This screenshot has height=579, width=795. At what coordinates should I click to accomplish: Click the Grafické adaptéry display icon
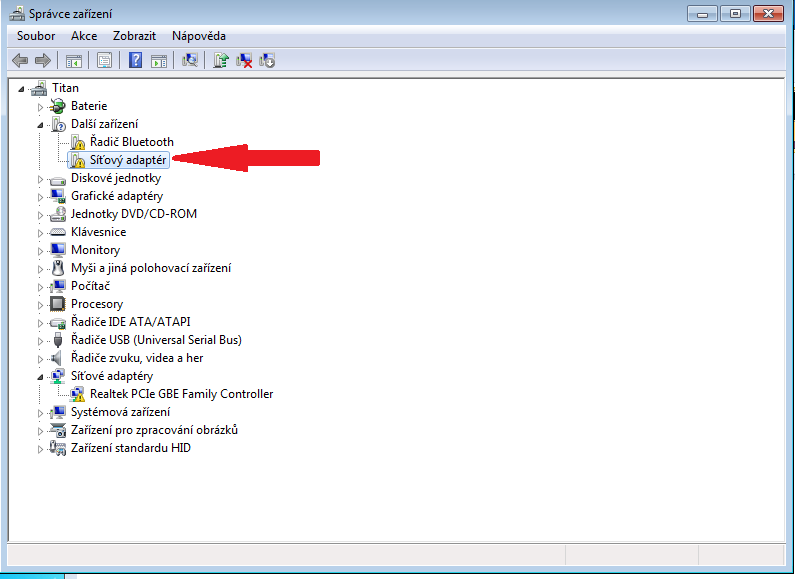tap(58, 196)
